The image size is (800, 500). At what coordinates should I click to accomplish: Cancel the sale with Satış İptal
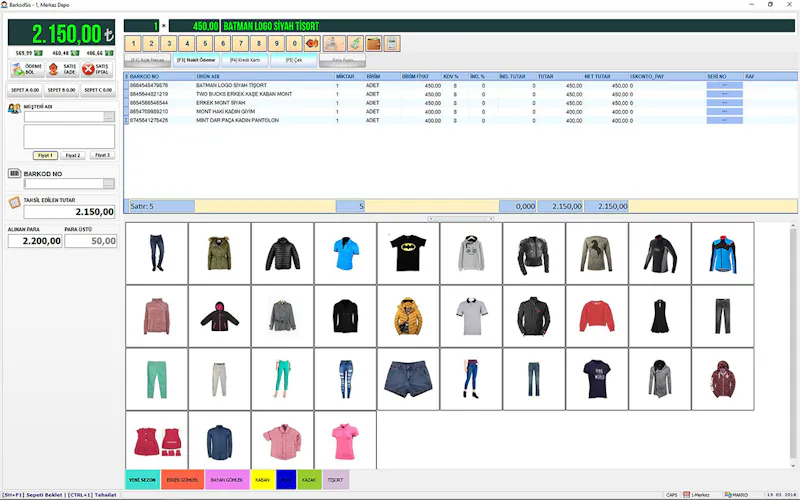pyautogui.click(x=96, y=69)
